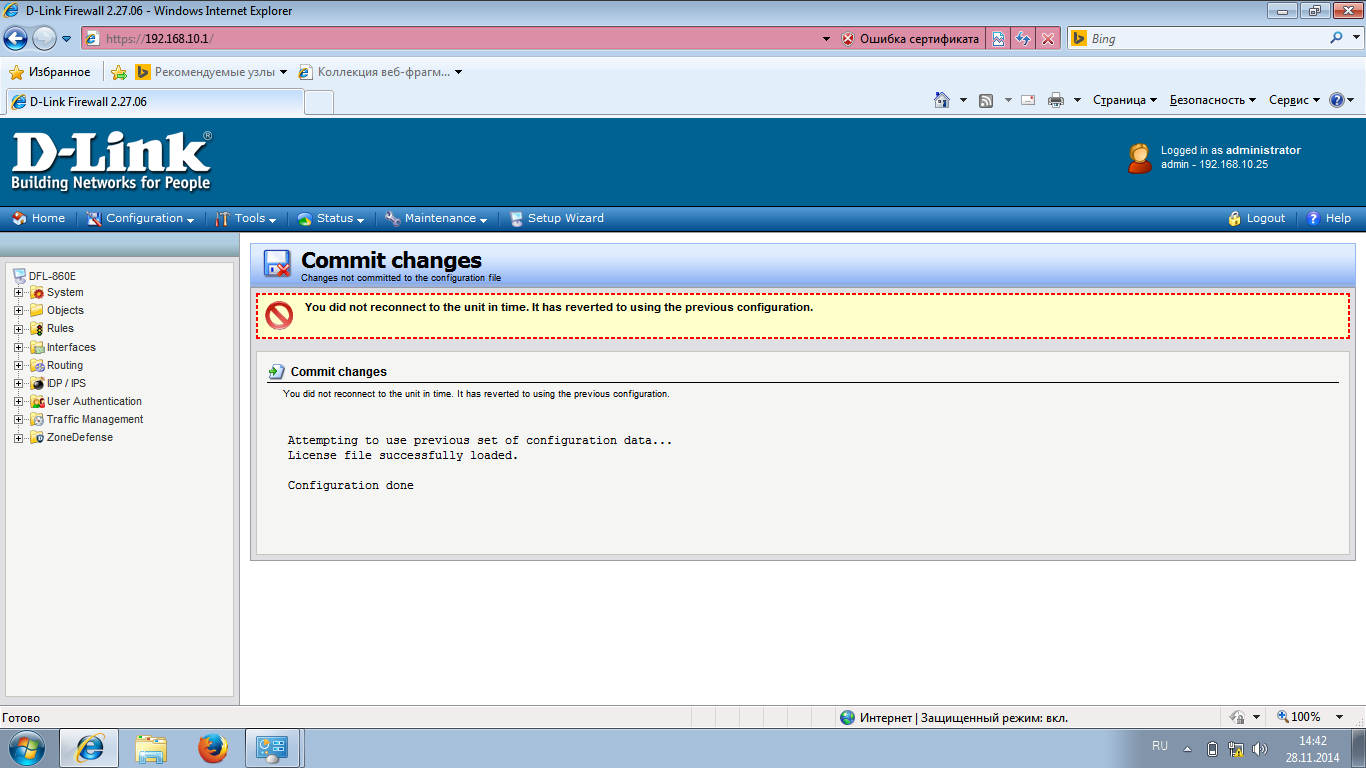Expand the Interfaces tree node
The height and width of the screenshot is (768, 1366).
click(x=18, y=348)
